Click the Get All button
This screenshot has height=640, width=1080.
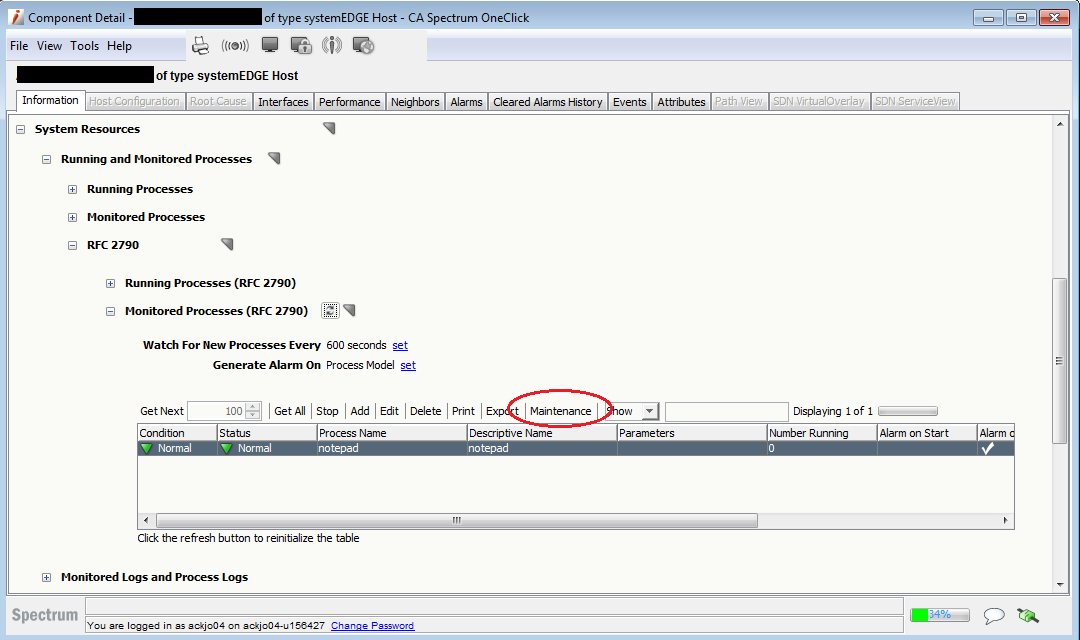tap(290, 411)
